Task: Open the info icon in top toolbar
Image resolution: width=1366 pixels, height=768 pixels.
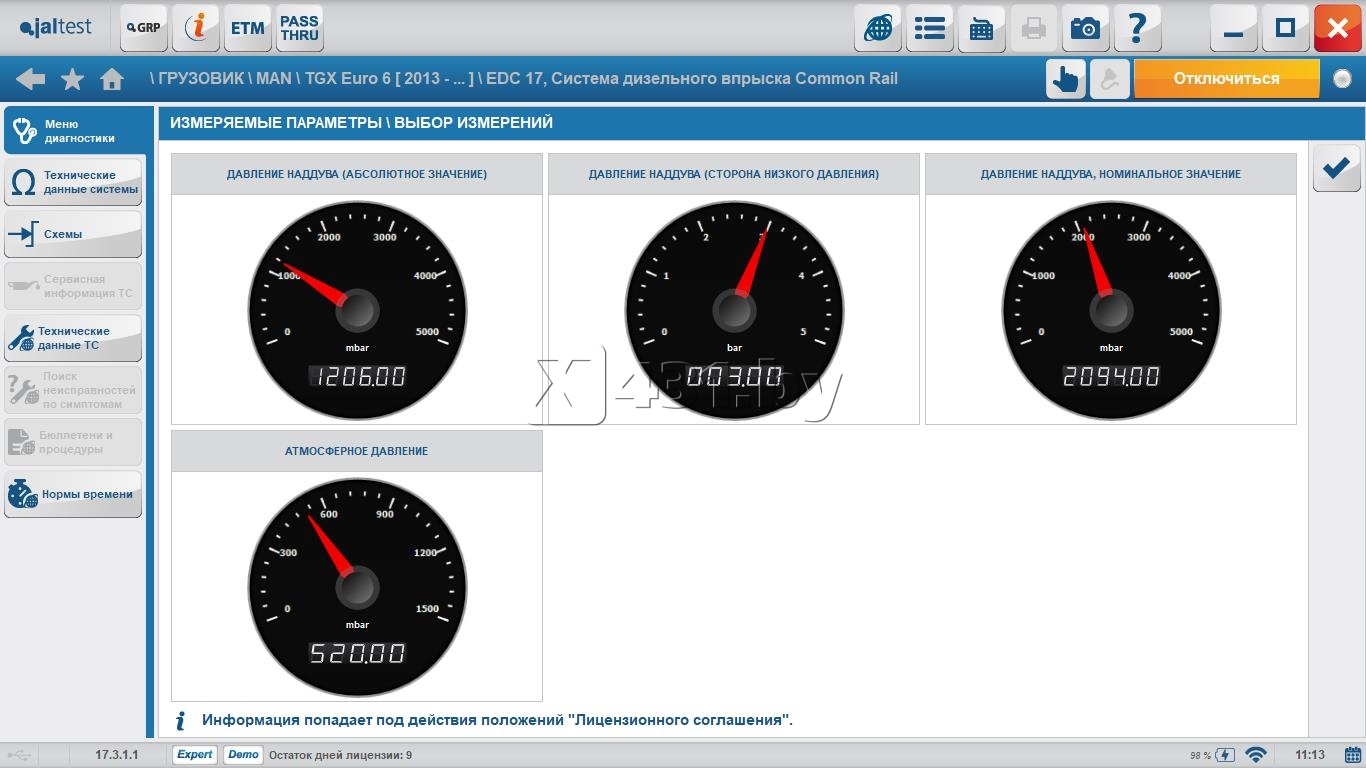Action: (196, 28)
